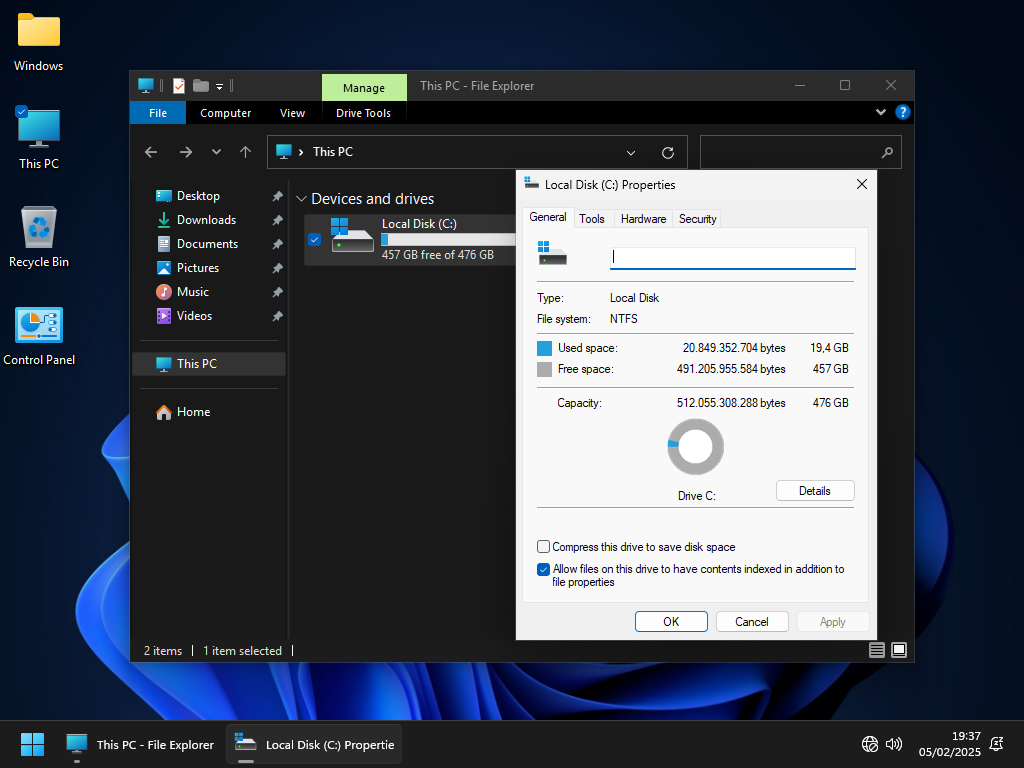Click the pin icon beside Music
The image size is (1024, 768).
coord(277,292)
